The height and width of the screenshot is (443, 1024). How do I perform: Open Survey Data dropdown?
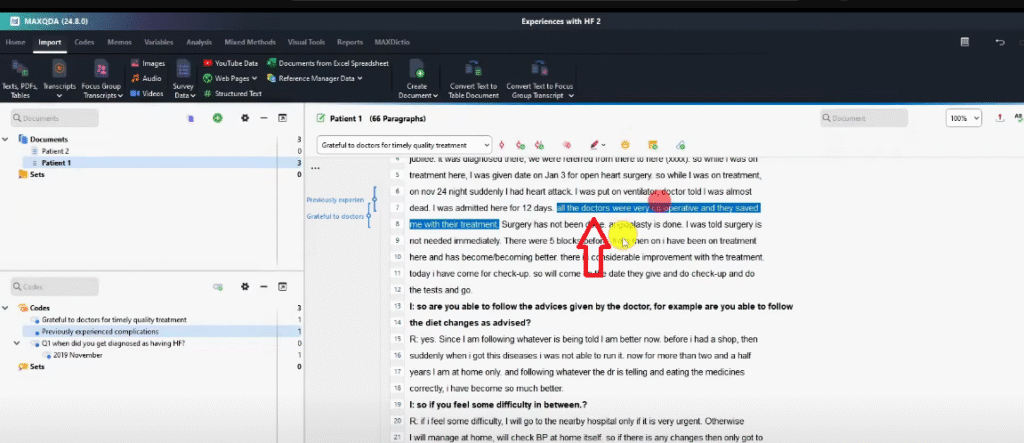pyautogui.click(x=184, y=78)
